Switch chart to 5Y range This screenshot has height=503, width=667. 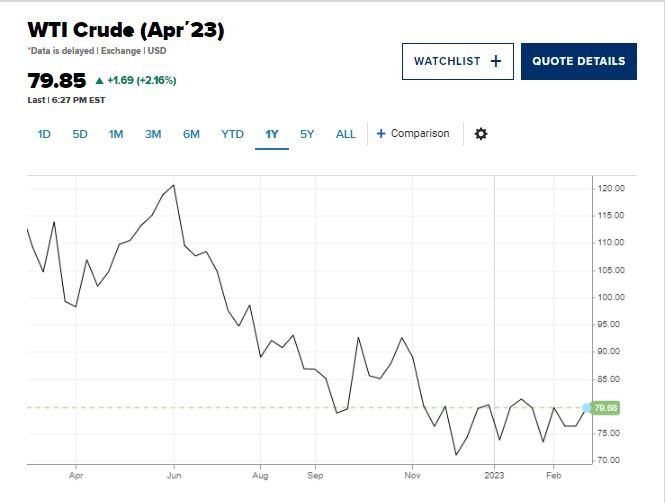pos(307,134)
